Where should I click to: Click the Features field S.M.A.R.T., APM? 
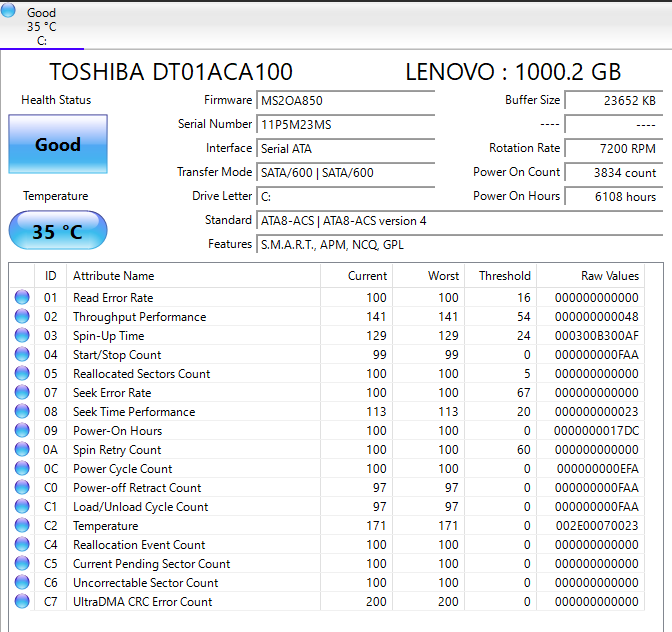click(x=459, y=245)
